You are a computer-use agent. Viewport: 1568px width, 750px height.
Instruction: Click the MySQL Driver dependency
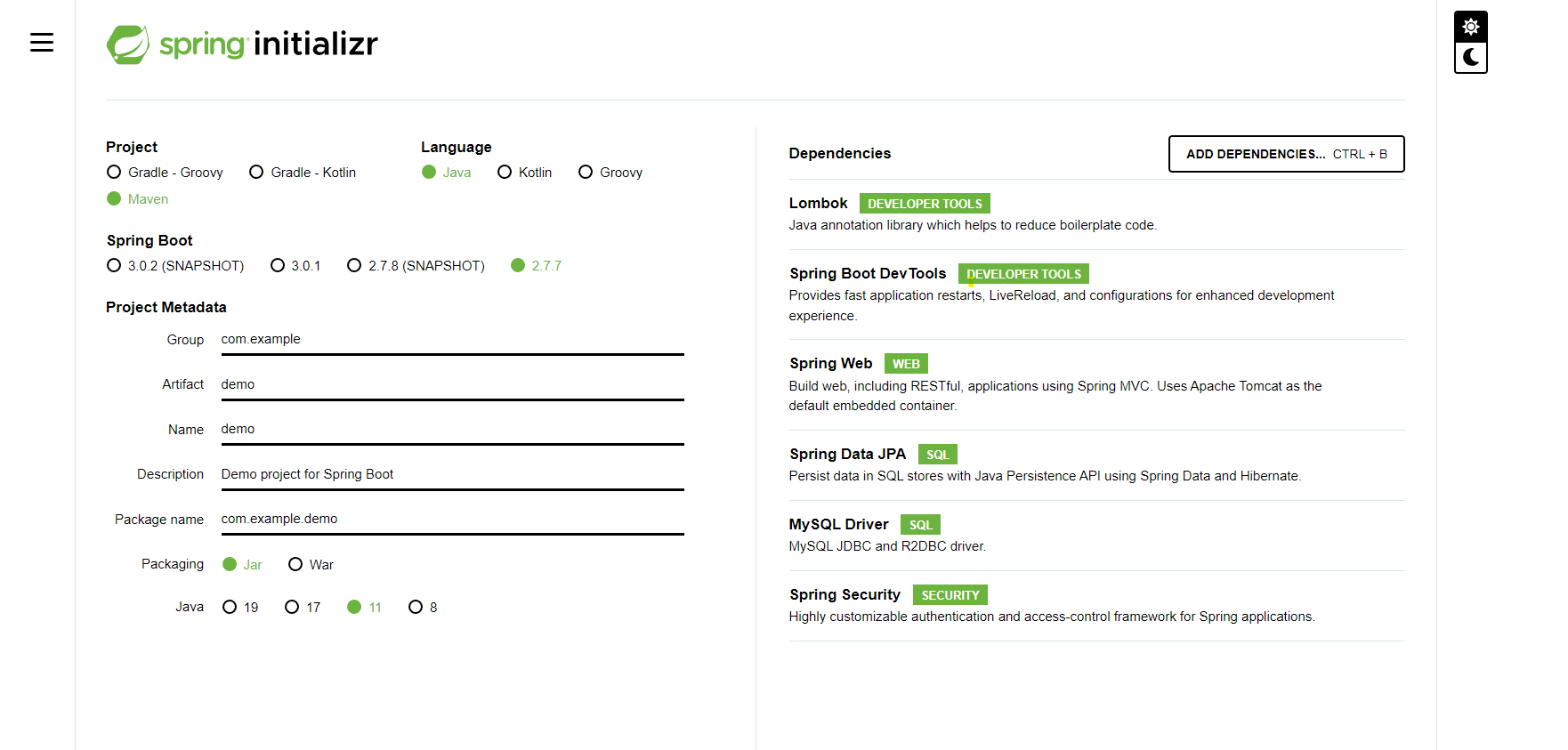[1096, 536]
